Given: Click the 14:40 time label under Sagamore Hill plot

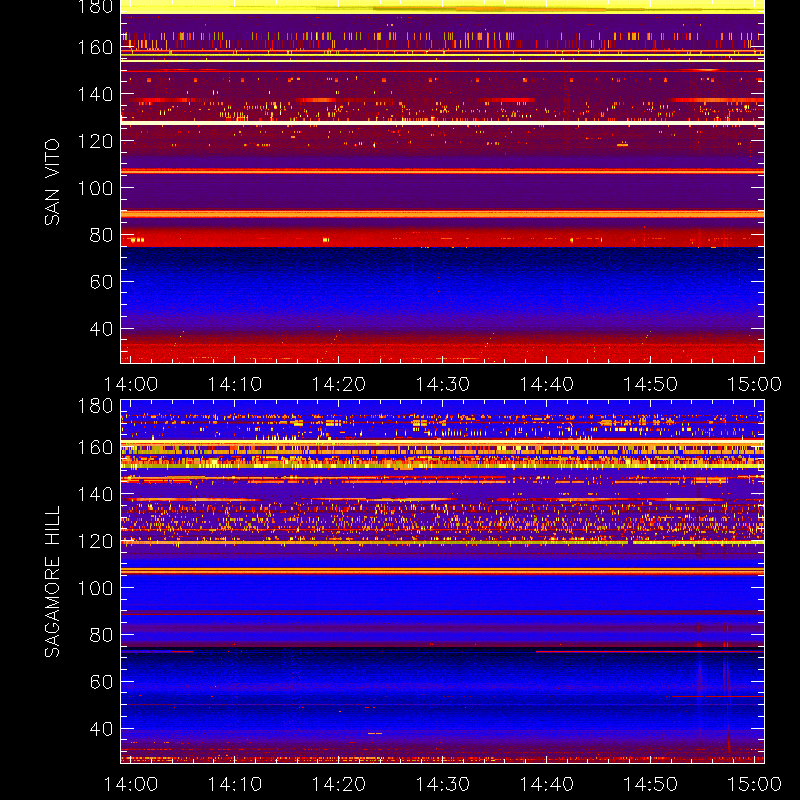Looking at the screenshot, I should click(546, 784).
